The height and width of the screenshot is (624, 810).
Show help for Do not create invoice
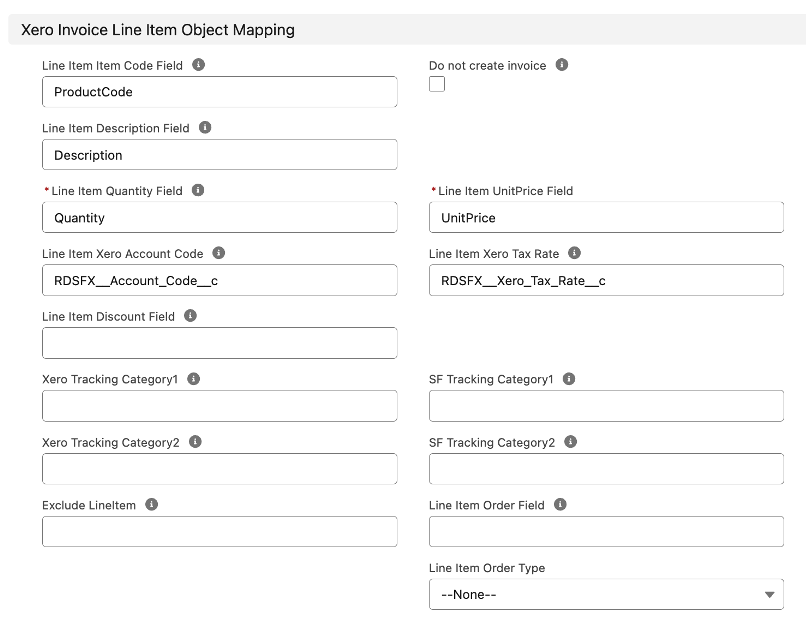562,65
